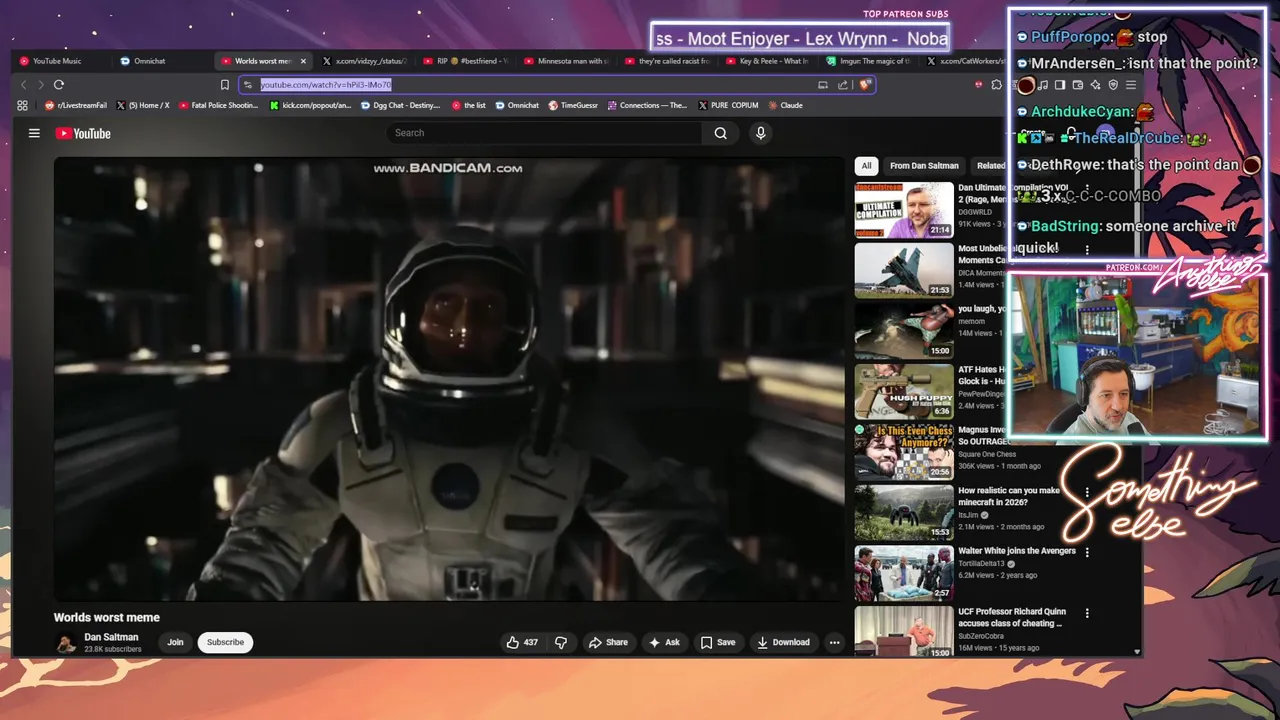The image size is (1280, 720).
Task: Open the YouTube hamburger guide menu
Action: [34, 133]
